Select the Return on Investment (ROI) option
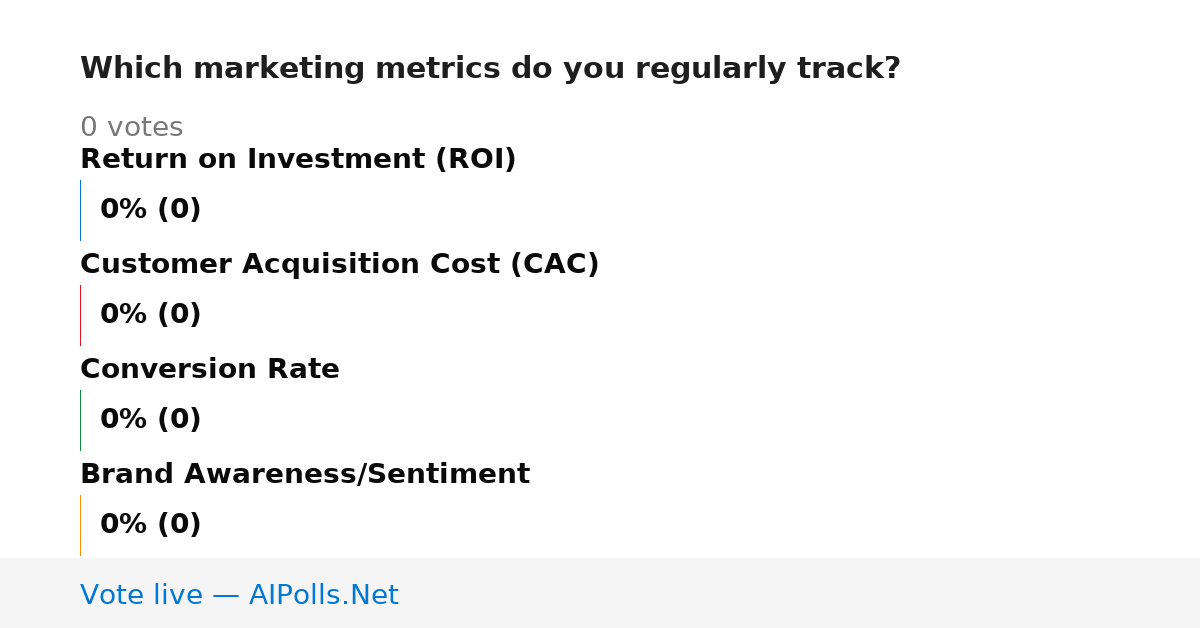 click(x=298, y=160)
